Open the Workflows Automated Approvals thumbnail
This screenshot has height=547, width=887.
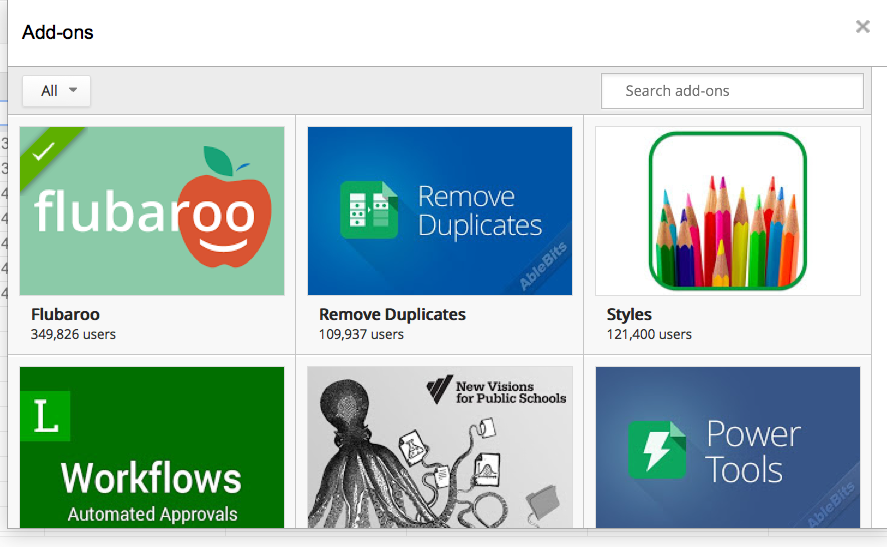pos(152,447)
